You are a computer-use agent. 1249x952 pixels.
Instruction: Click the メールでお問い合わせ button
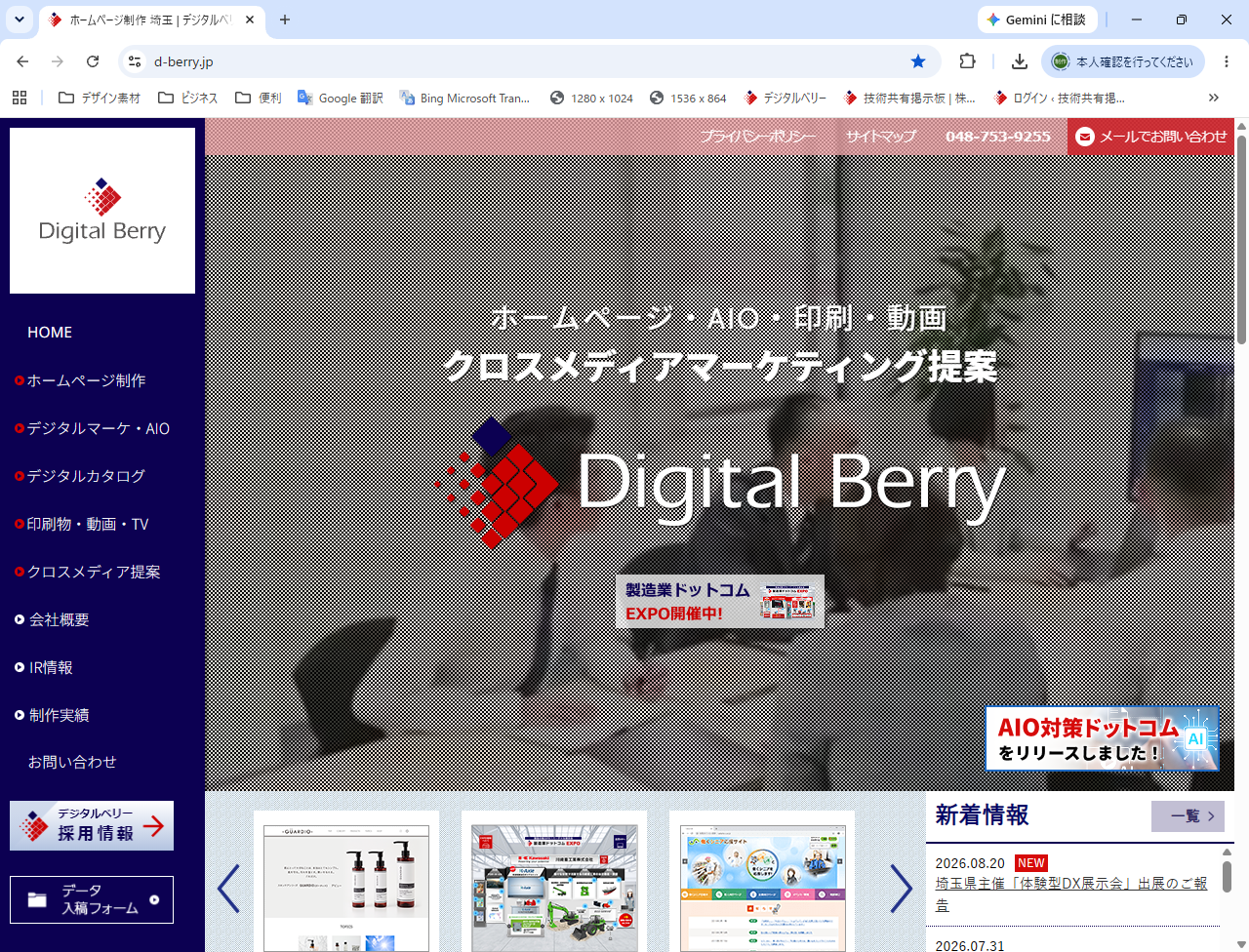pyautogui.click(x=1150, y=137)
